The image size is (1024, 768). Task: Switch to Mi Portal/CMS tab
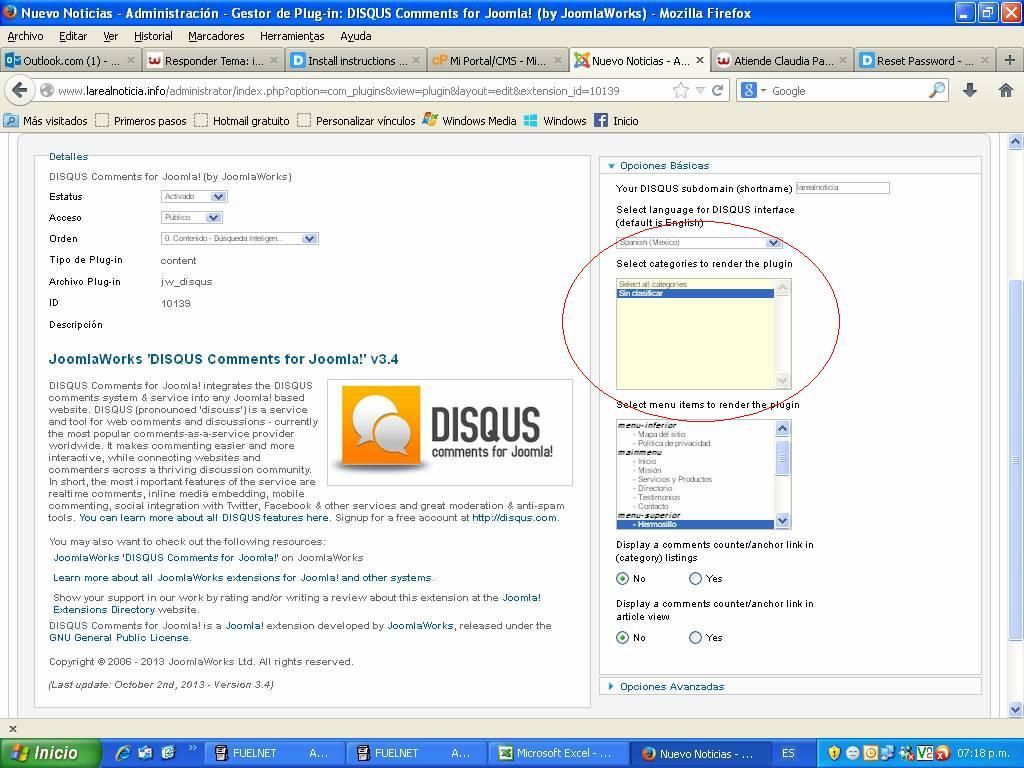coord(497,61)
